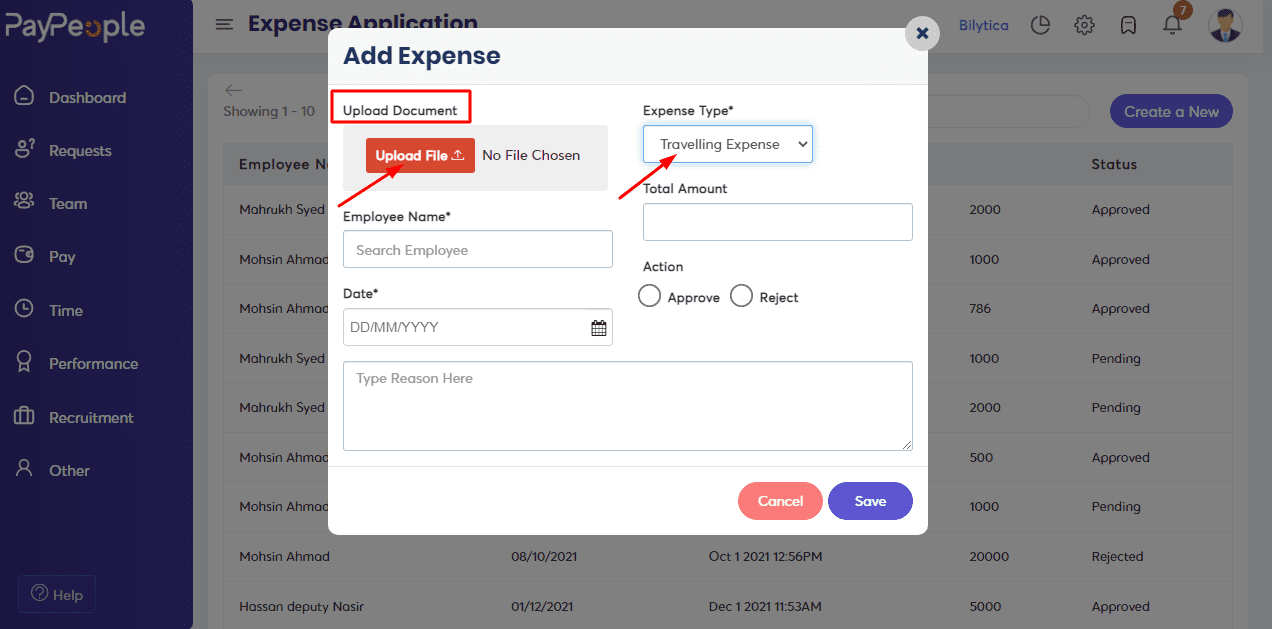Focus the Search Employee field
This screenshot has width=1272, height=629.
click(x=477, y=250)
